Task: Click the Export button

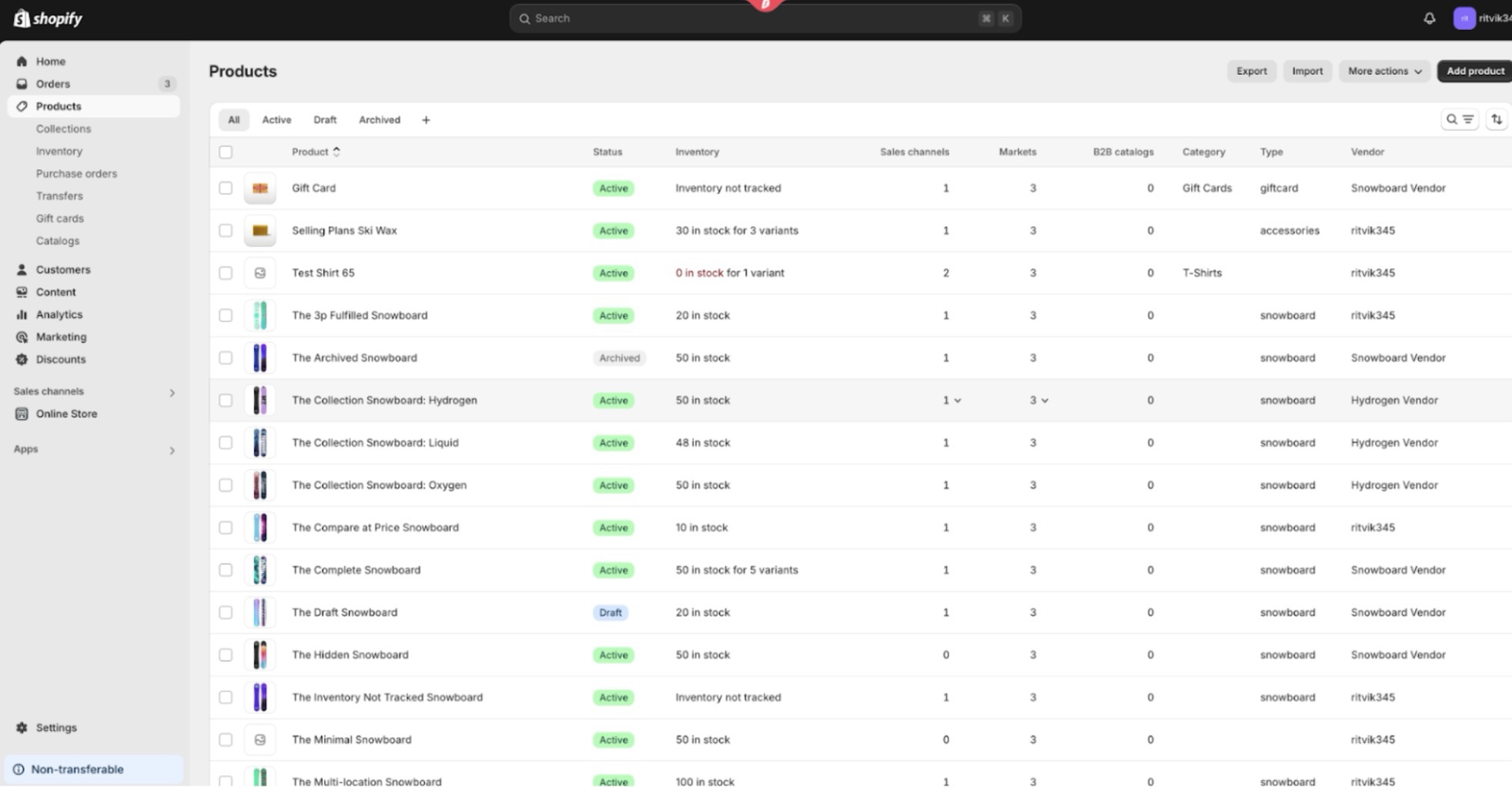Action: coord(1251,71)
